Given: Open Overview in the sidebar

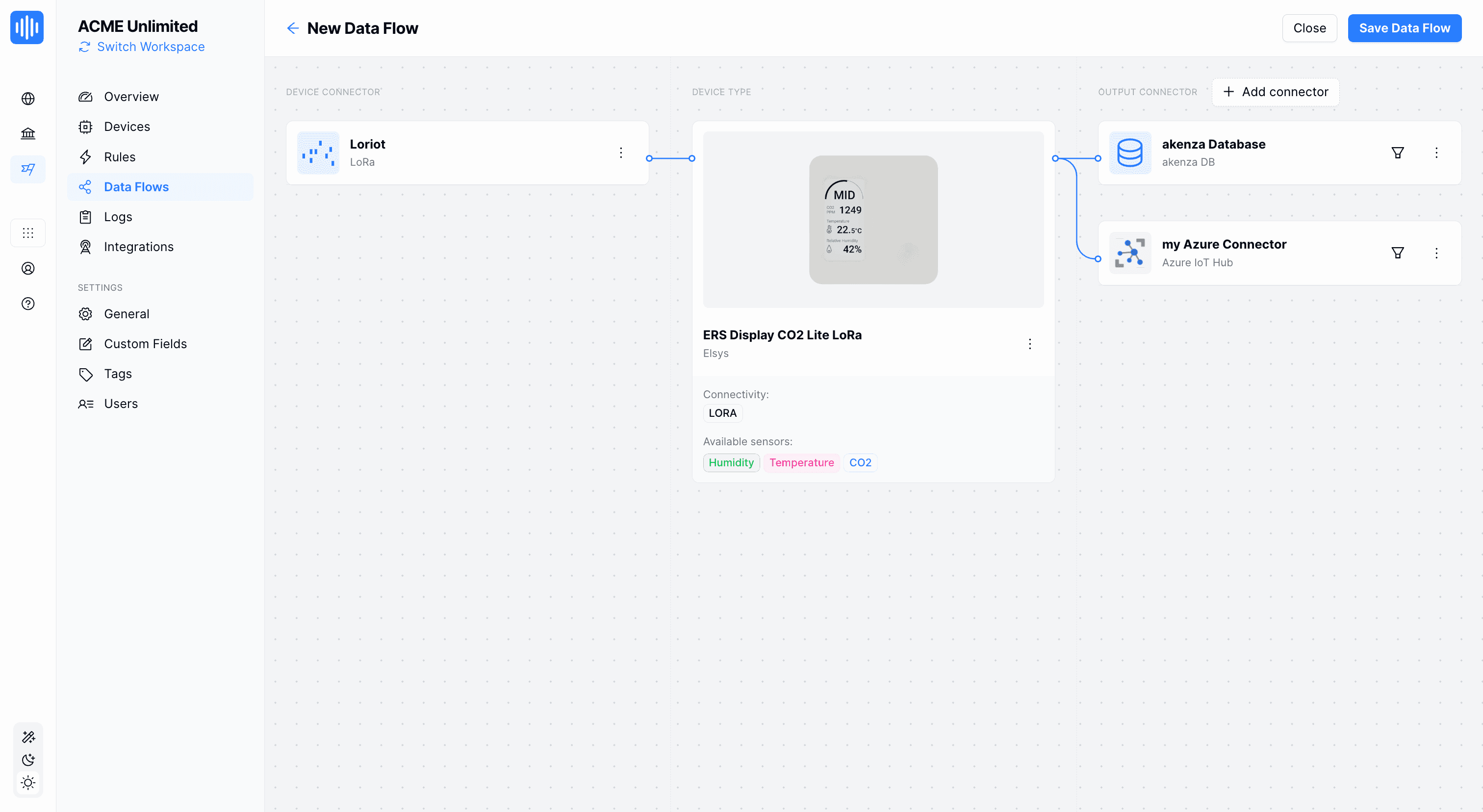Looking at the screenshot, I should pyautogui.click(x=160, y=97).
